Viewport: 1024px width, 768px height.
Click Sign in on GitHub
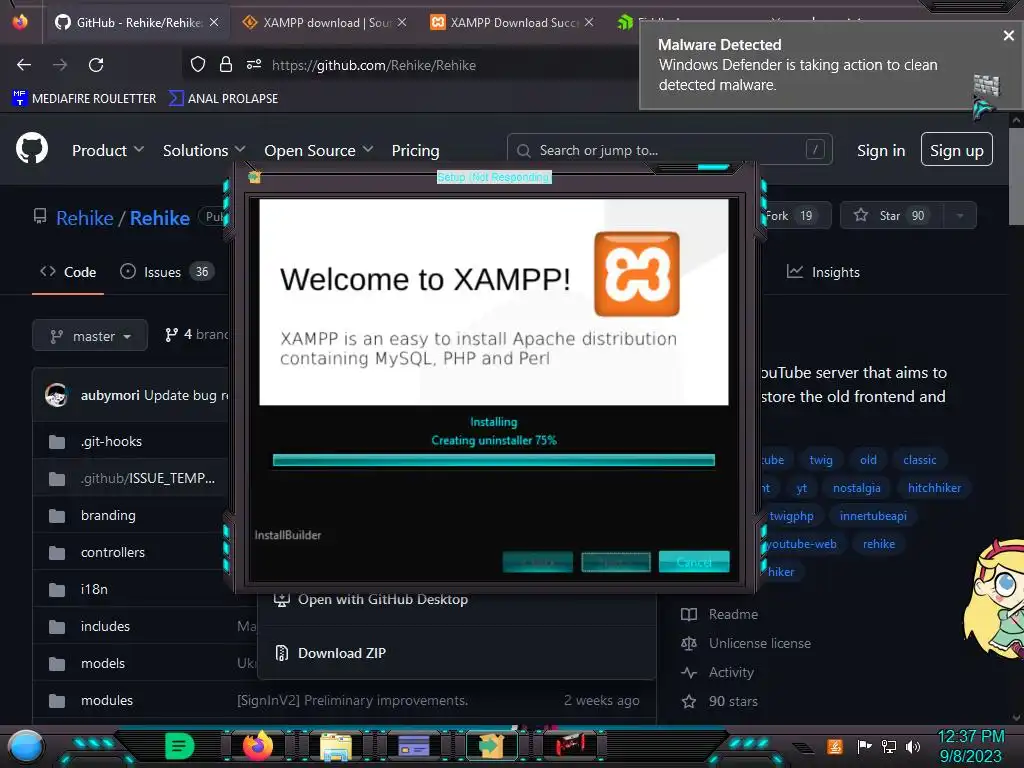tap(881, 150)
